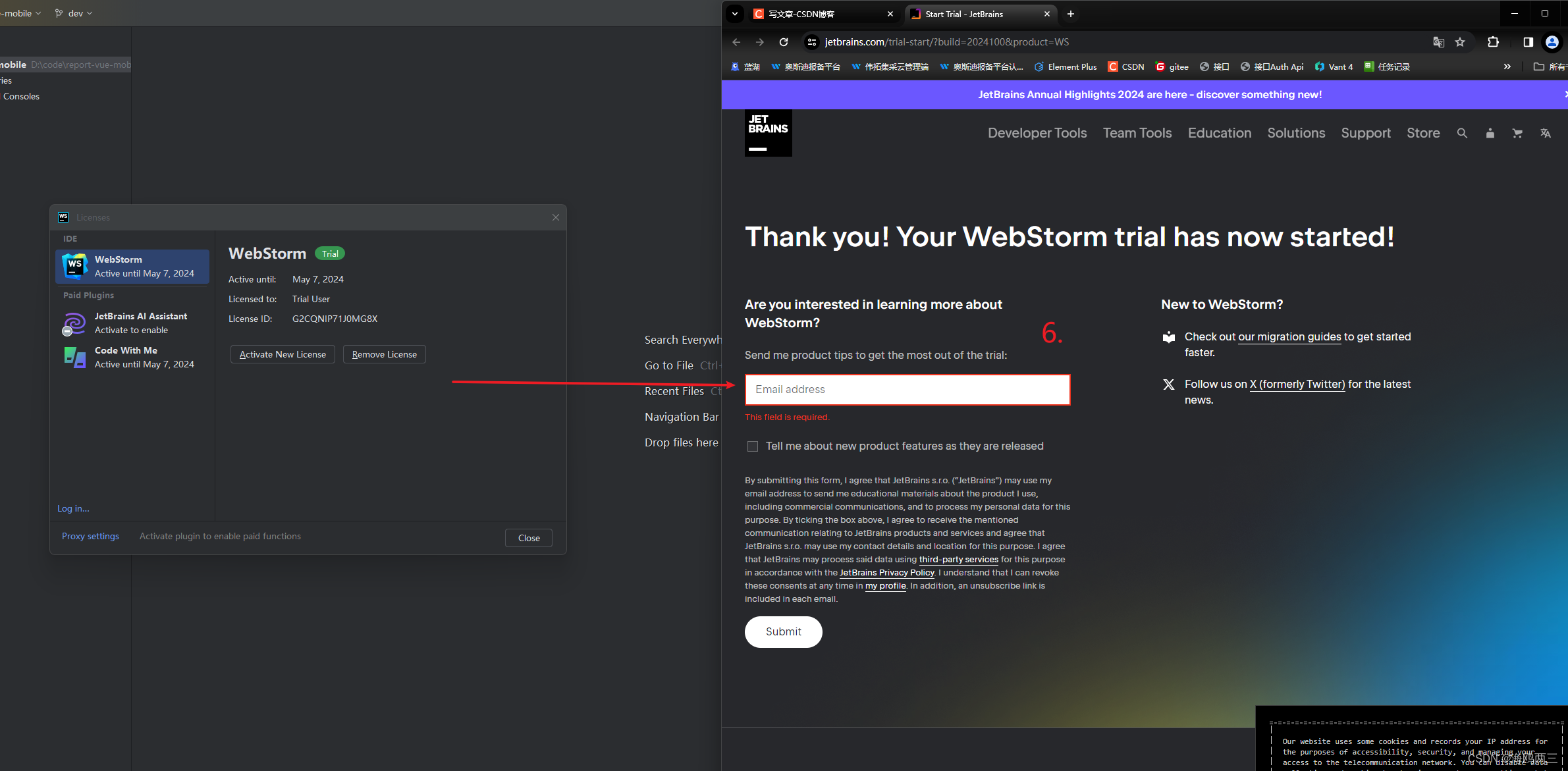Close the Start Trial - JetBrains tab
1568x771 pixels.
pyautogui.click(x=1047, y=14)
